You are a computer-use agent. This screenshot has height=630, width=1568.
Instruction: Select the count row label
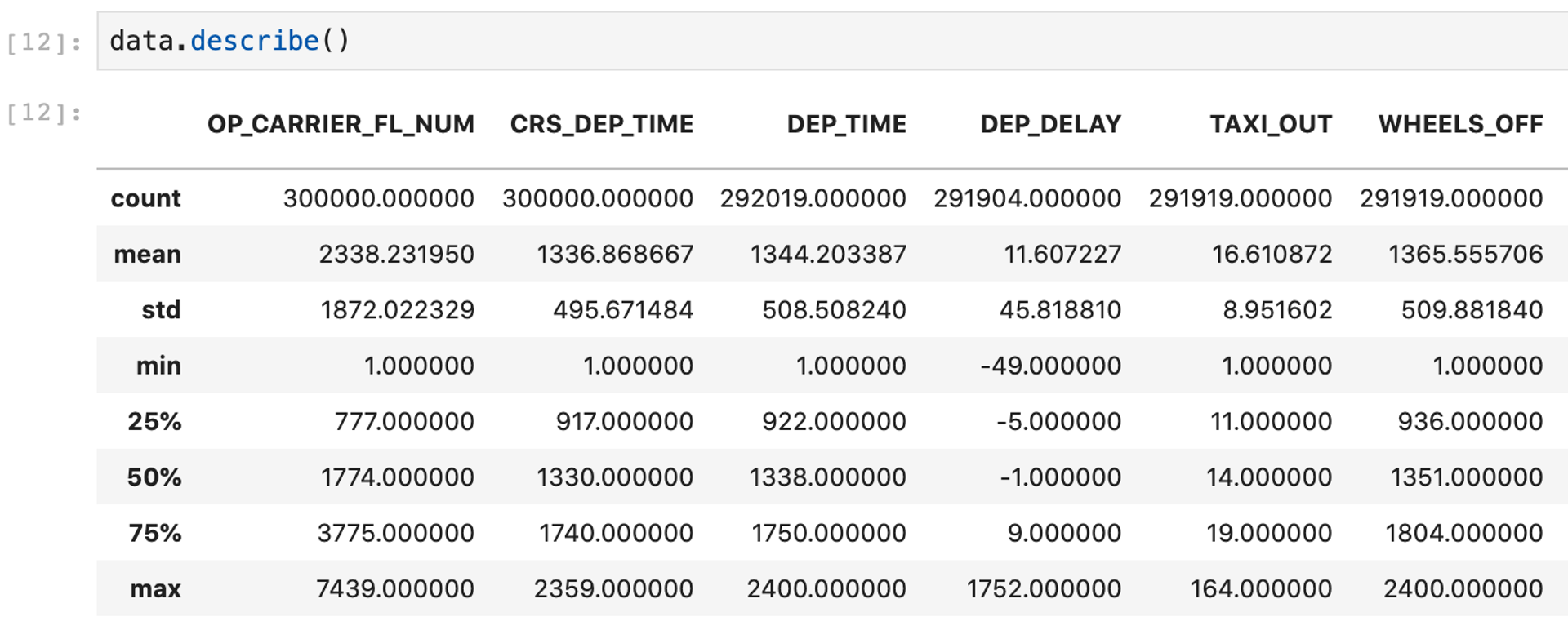tap(145, 198)
